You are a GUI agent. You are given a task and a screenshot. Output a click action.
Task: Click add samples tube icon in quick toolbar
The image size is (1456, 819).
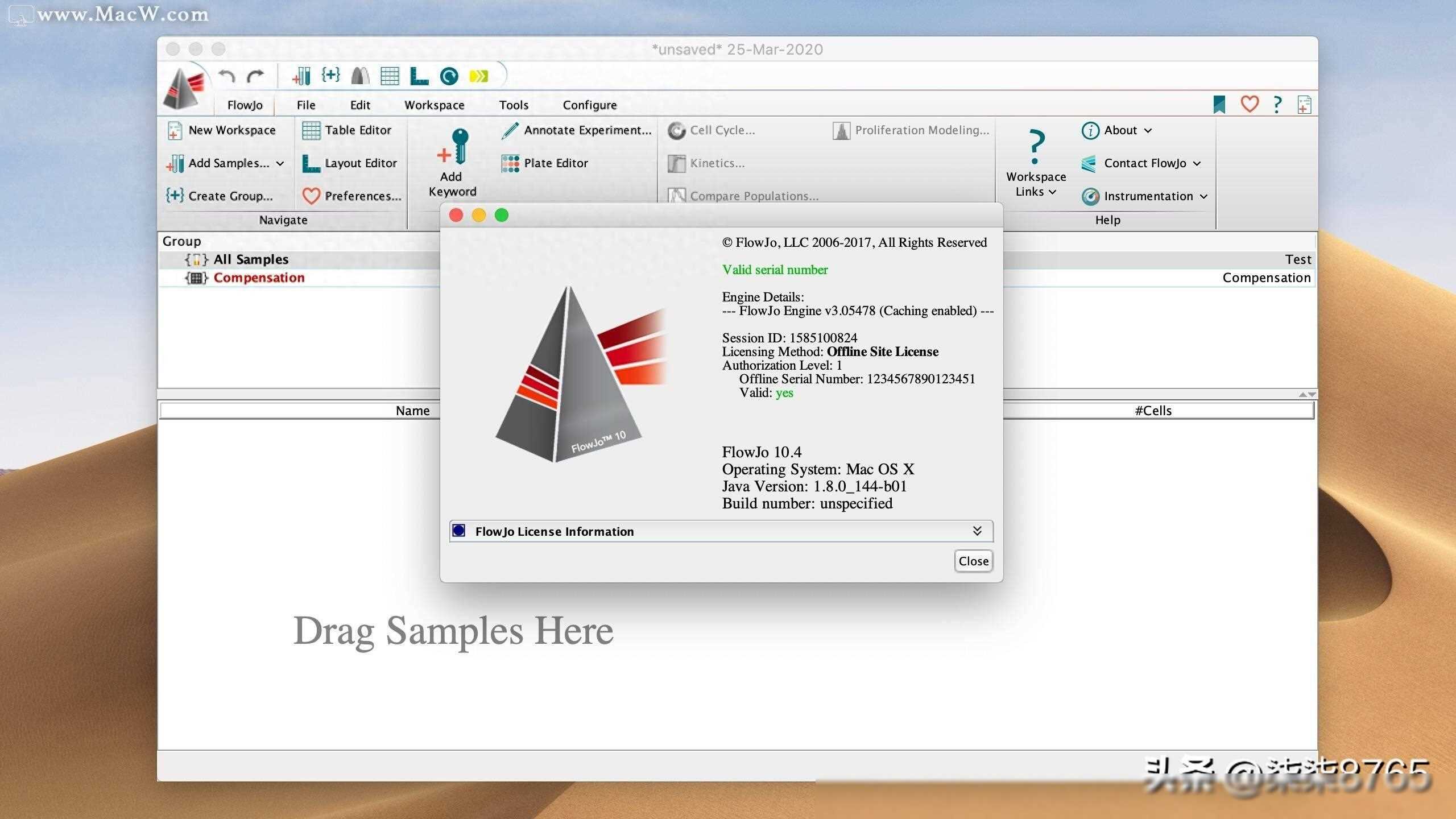point(301,76)
